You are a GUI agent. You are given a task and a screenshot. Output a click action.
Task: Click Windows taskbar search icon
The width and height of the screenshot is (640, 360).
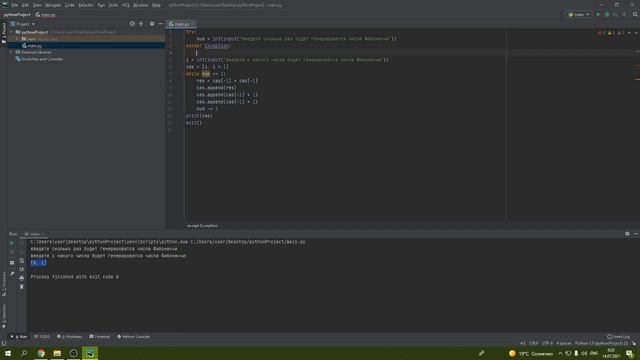[24, 353]
